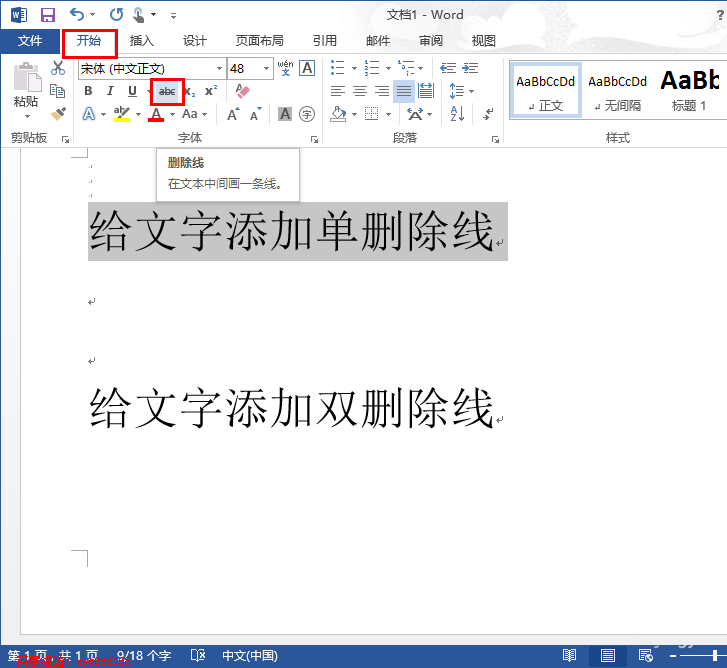Switch to Print Layout view
This screenshot has width=727, height=668.
(x=607, y=655)
